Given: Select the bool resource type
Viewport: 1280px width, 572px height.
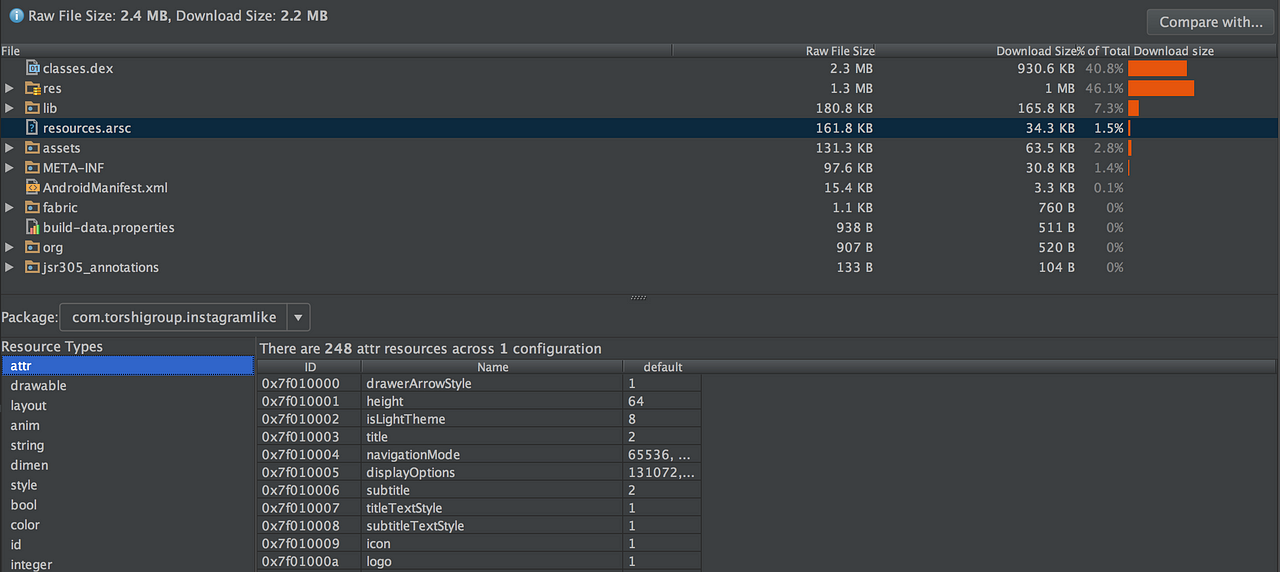Looking at the screenshot, I should (x=126, y=505).
